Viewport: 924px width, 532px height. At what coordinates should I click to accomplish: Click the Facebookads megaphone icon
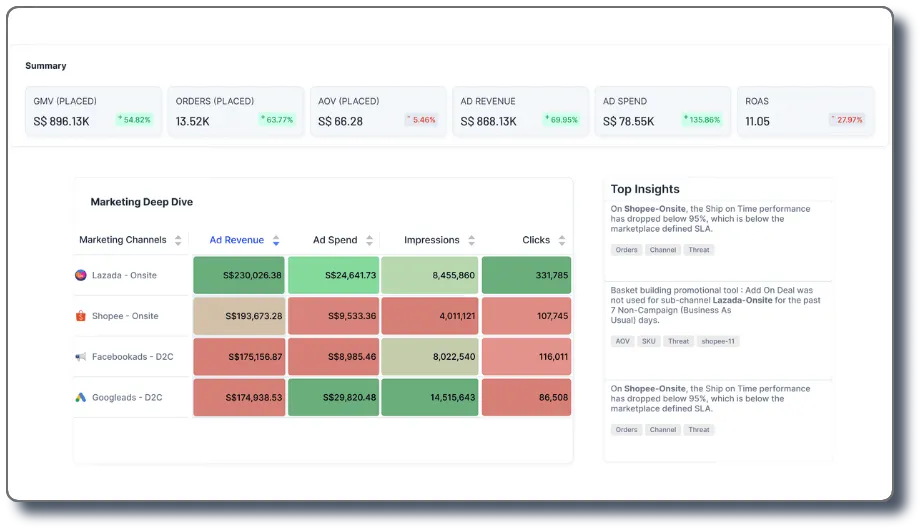pos(81,356)
